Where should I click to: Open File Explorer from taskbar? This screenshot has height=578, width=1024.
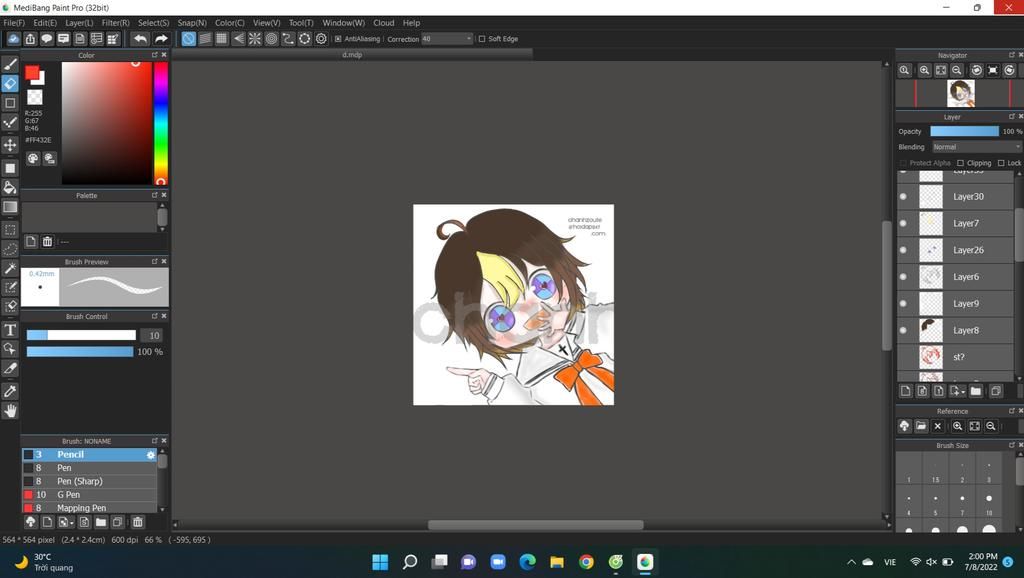pos(557,562)
